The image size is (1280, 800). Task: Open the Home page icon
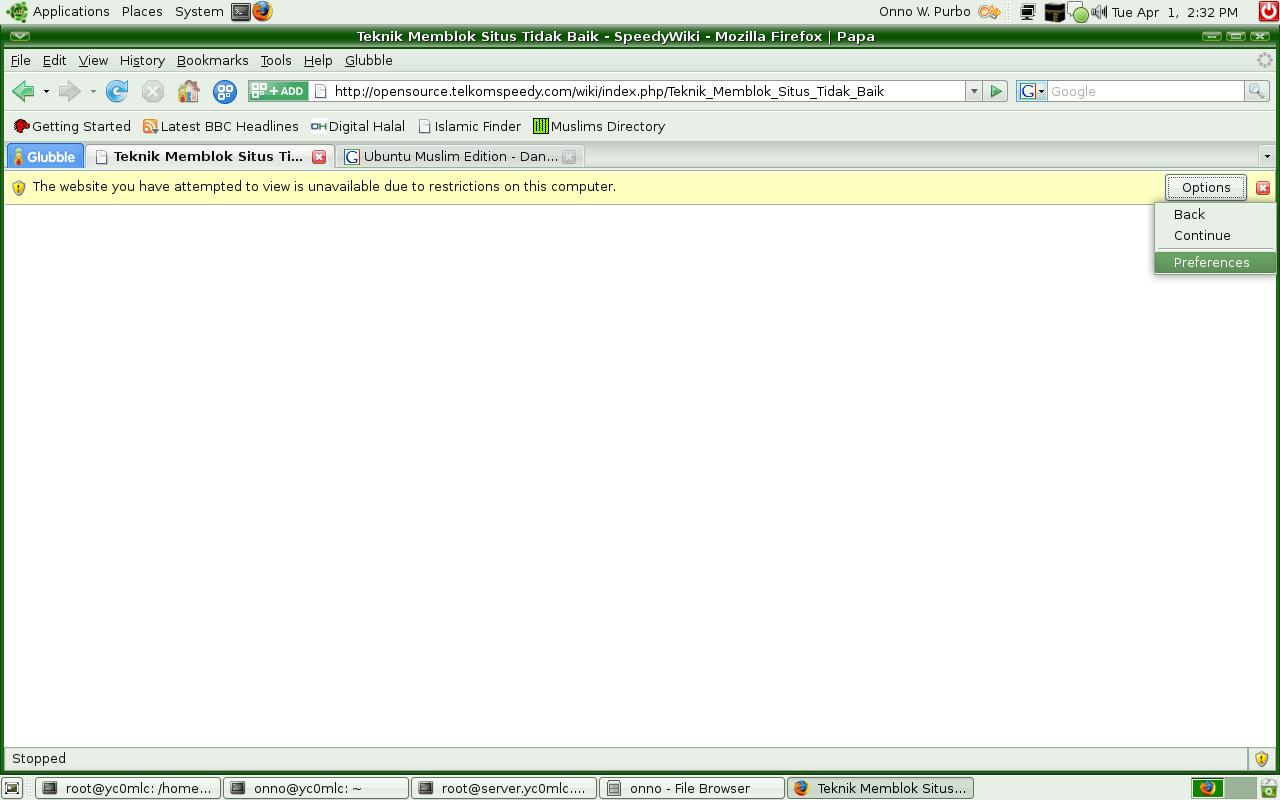[188, 91]
